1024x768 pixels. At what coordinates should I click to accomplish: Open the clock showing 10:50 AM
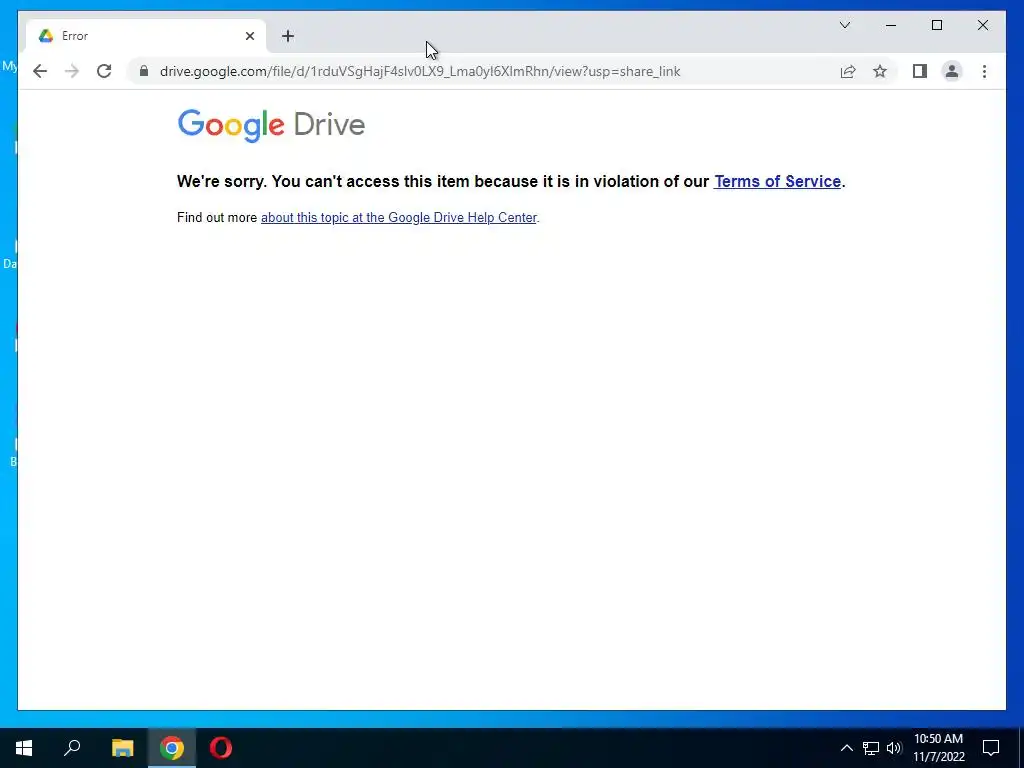[x=938, y=748]
